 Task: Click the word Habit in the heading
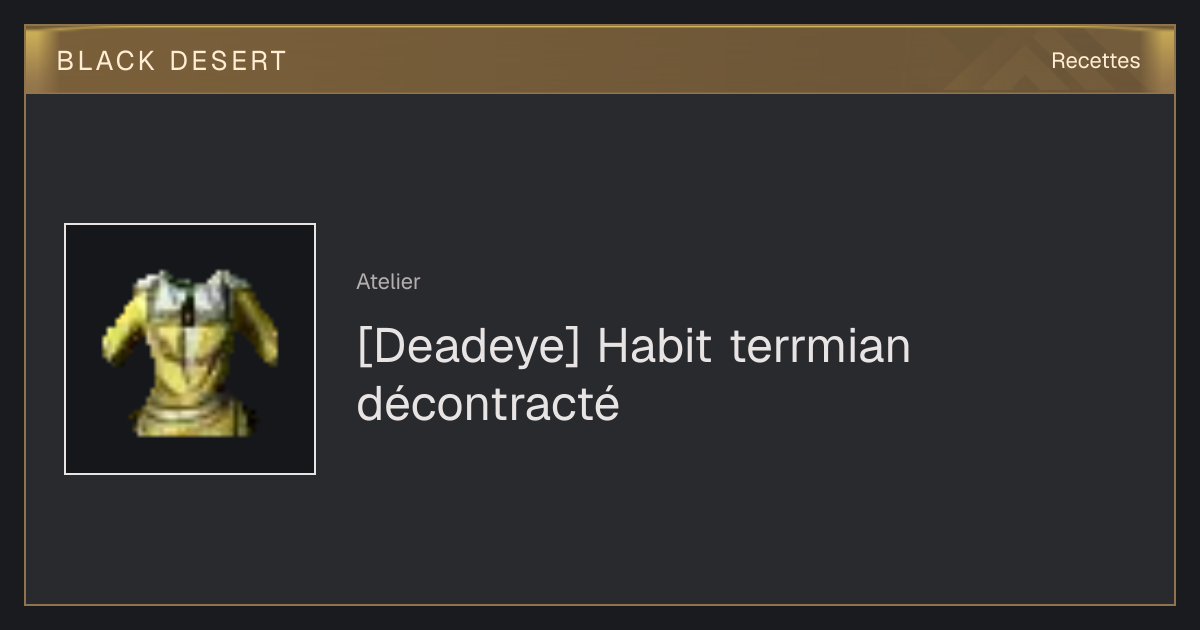[655, 347]
